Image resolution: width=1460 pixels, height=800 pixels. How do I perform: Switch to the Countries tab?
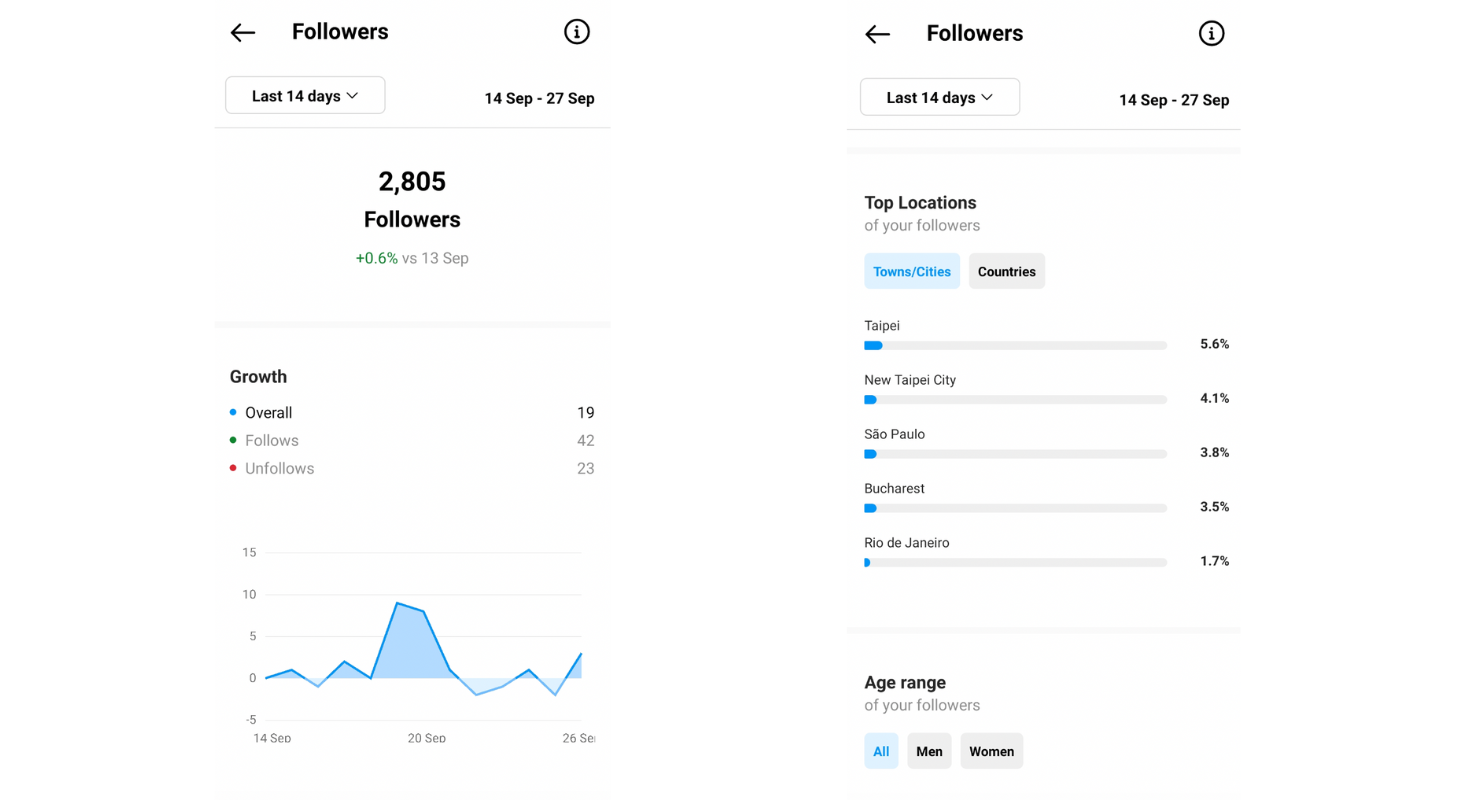pos(1007,271)
